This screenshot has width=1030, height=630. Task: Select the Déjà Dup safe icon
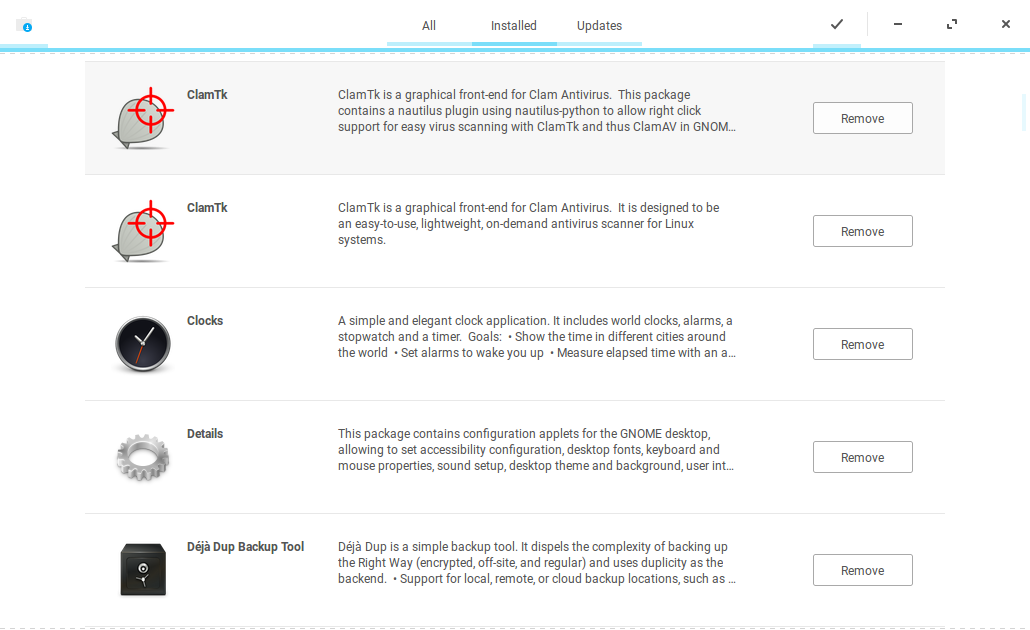tap(143, 570)
